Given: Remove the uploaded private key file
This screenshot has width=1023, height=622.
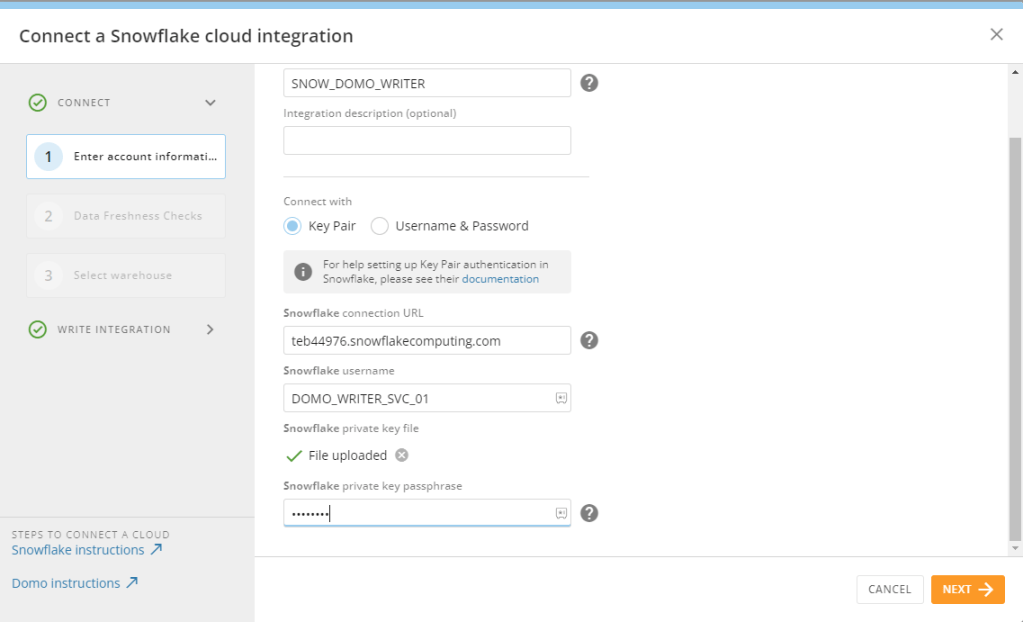Looking at the screenshot, I should 402,455.
